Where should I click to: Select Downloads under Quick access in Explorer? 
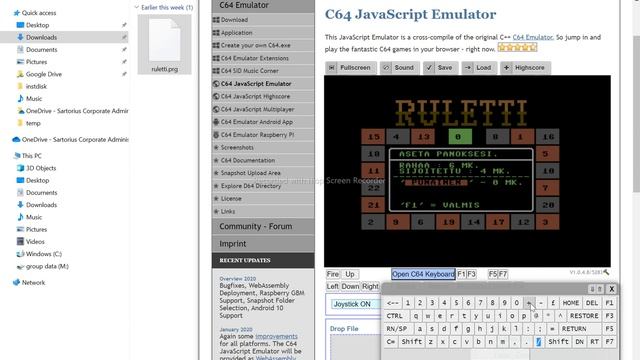pos(41,37)
